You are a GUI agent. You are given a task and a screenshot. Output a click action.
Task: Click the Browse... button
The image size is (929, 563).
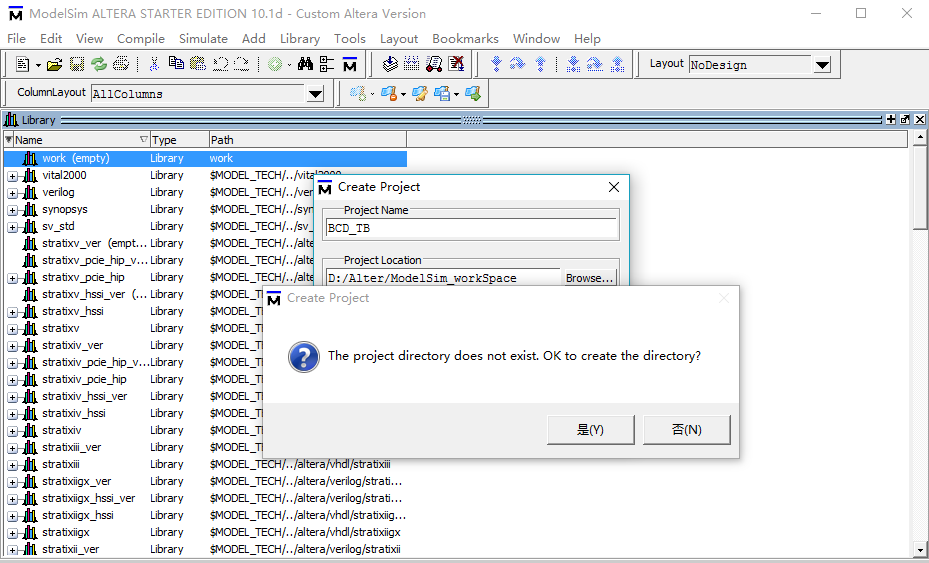(589, 278)
